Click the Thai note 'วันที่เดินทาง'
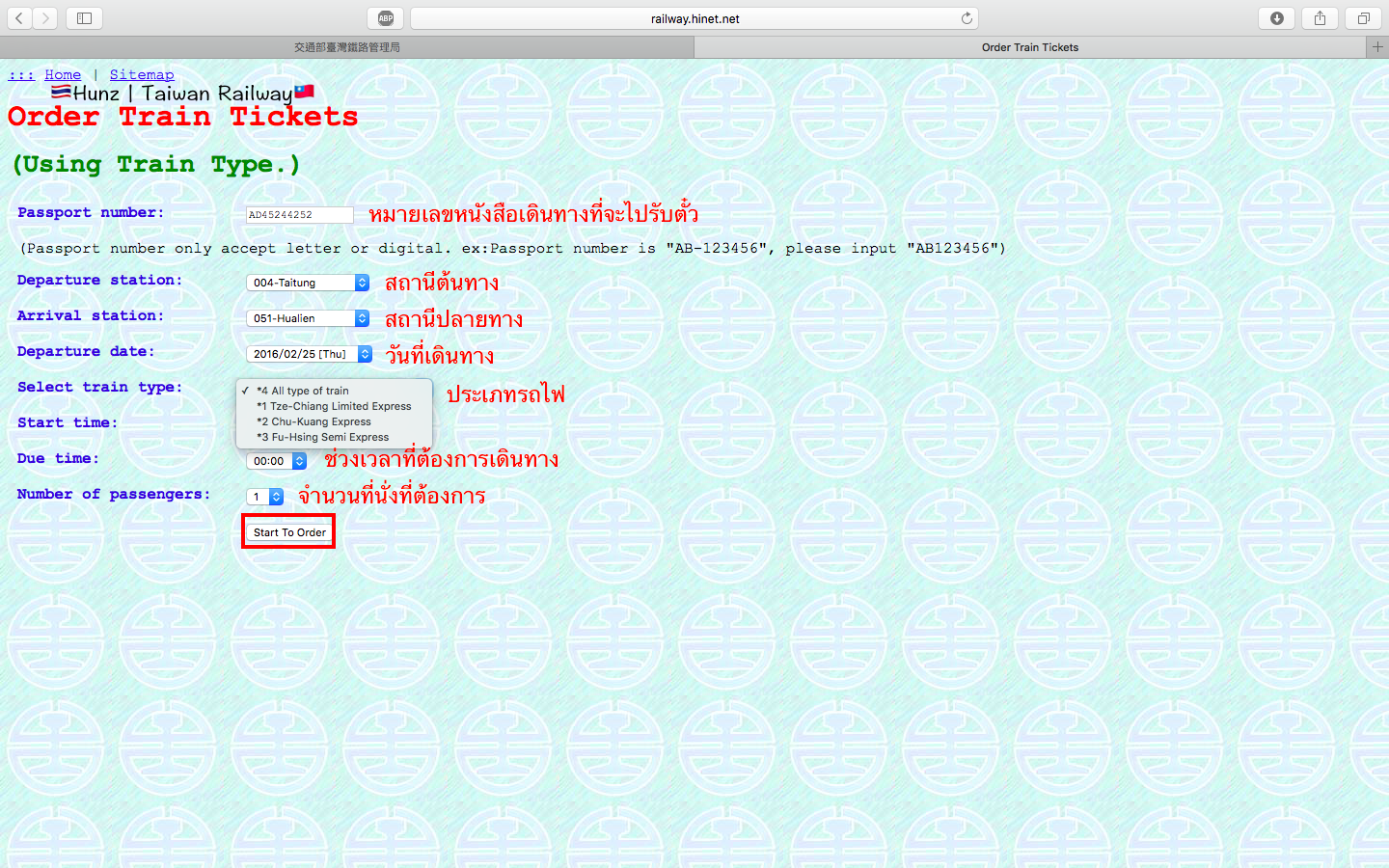 click(440, 355)
